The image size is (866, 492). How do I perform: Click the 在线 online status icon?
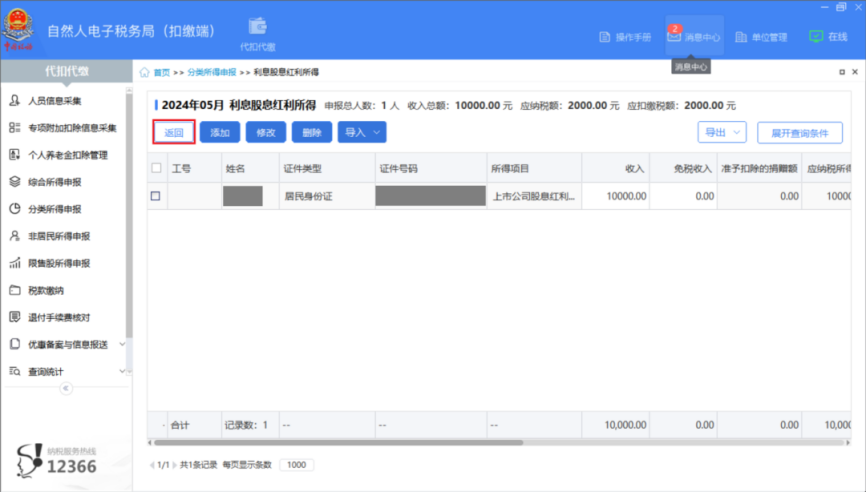(816, 37)
